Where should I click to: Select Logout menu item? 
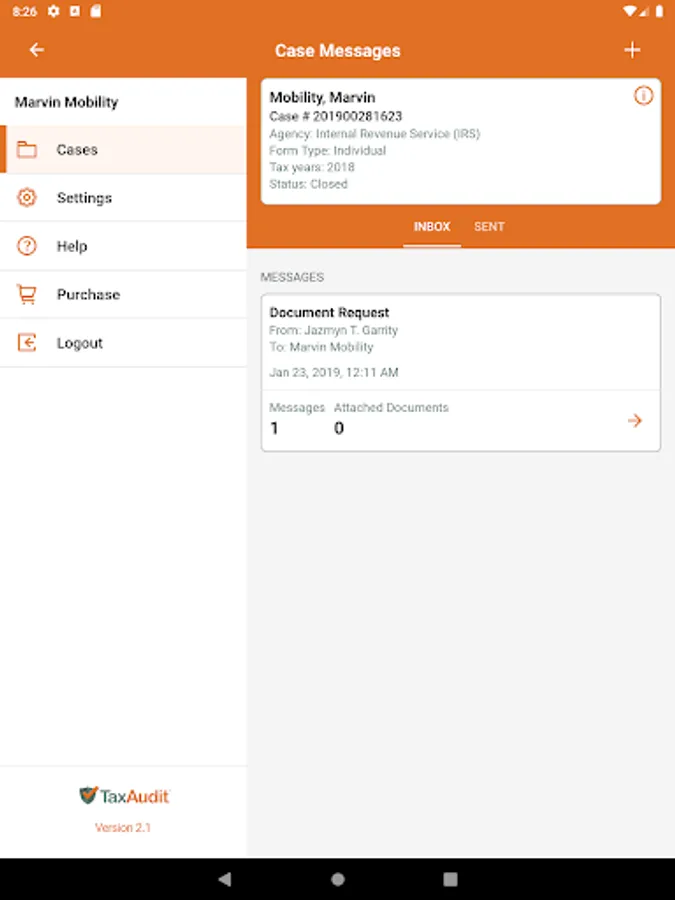tap(123, 343)
